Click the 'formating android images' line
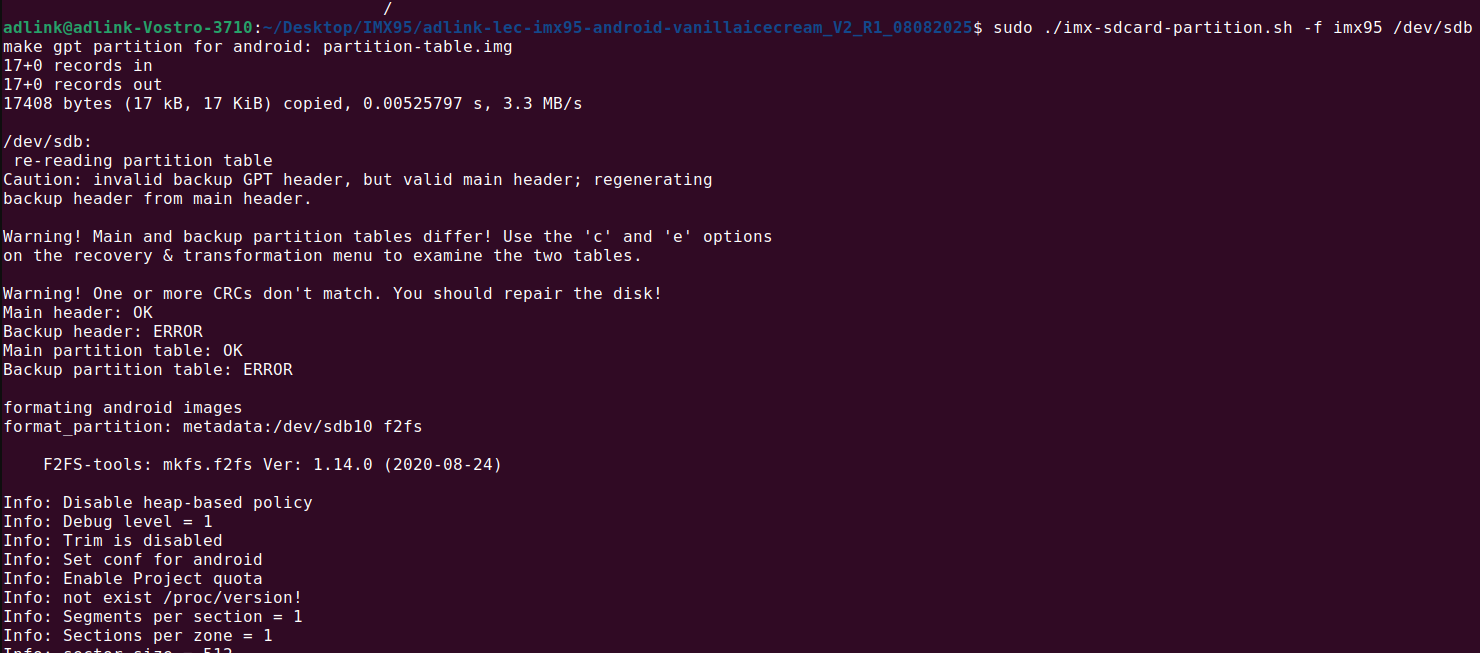 click(x=123, y=408)
